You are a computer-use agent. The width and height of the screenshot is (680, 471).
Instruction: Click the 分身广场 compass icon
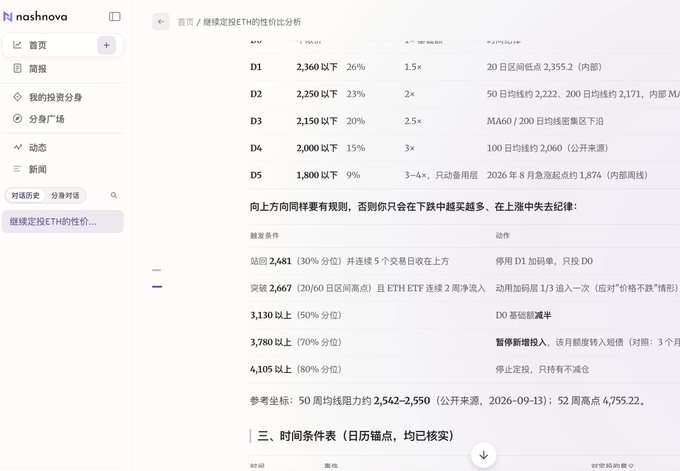(x=17, y=118)
